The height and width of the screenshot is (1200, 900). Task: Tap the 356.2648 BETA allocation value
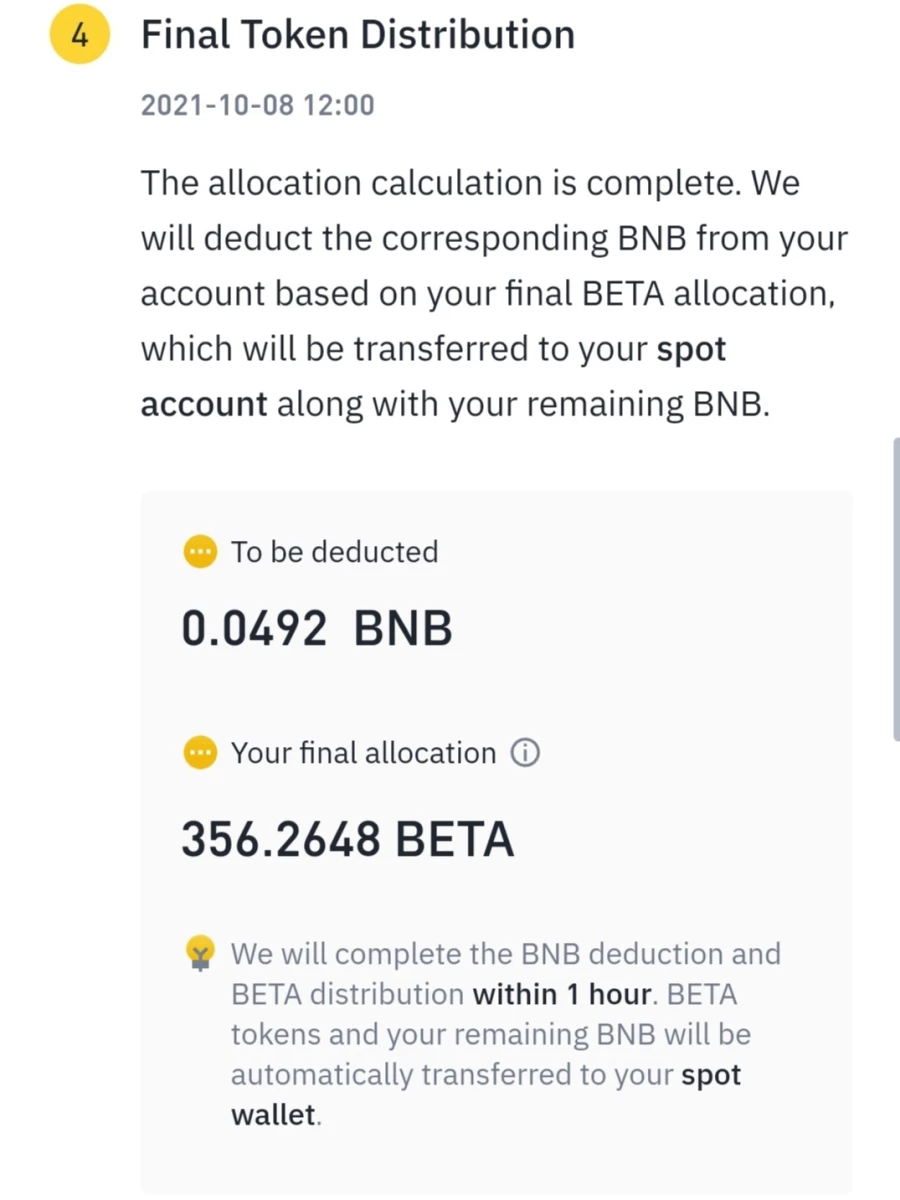(x=348, y=839)
